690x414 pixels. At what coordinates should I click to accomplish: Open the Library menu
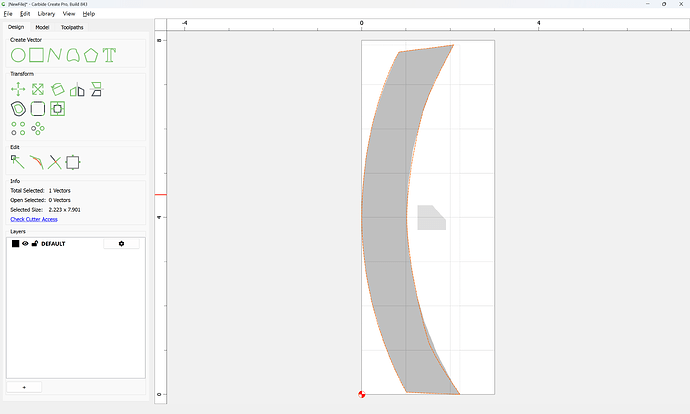coord(46,14)
